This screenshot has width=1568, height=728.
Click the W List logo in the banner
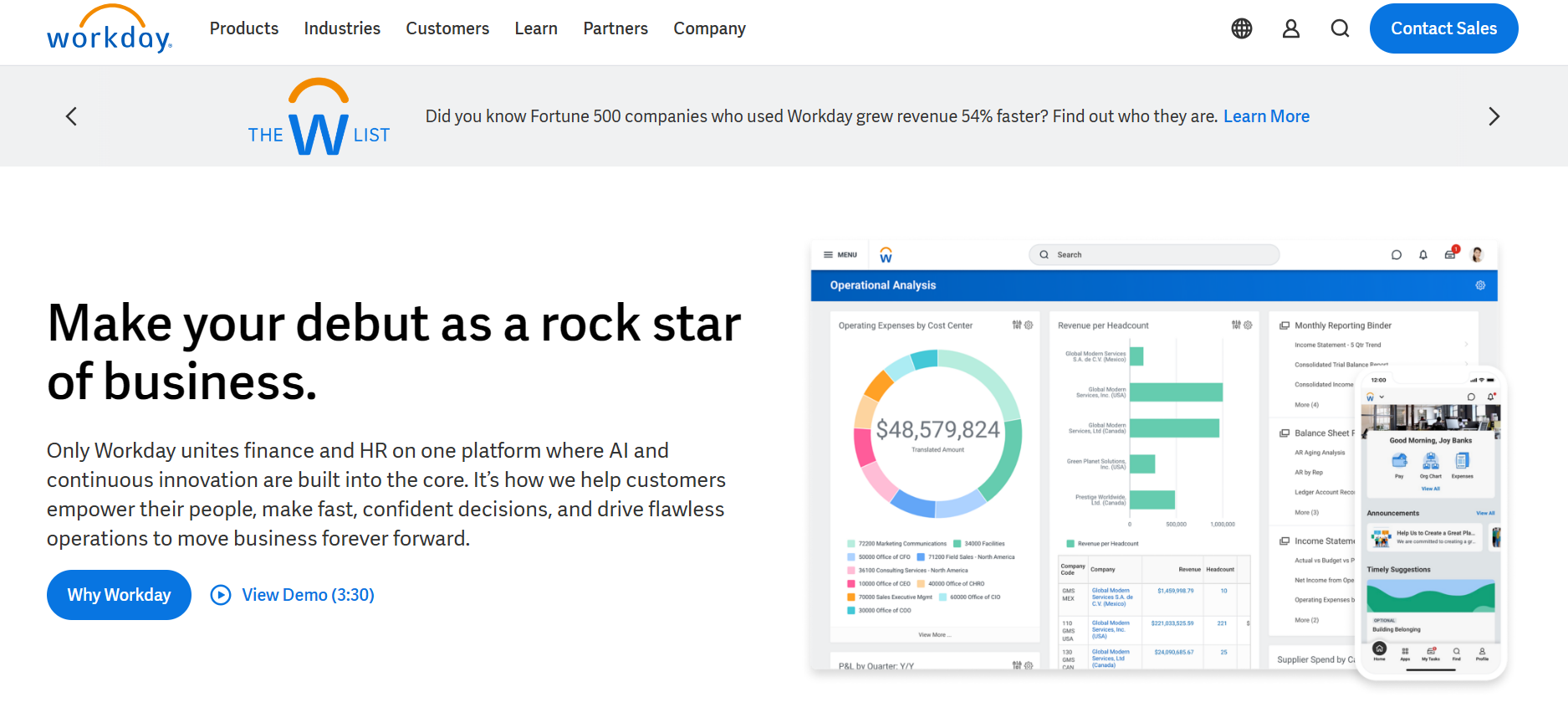pyautogui.click(x=319, y=117)
